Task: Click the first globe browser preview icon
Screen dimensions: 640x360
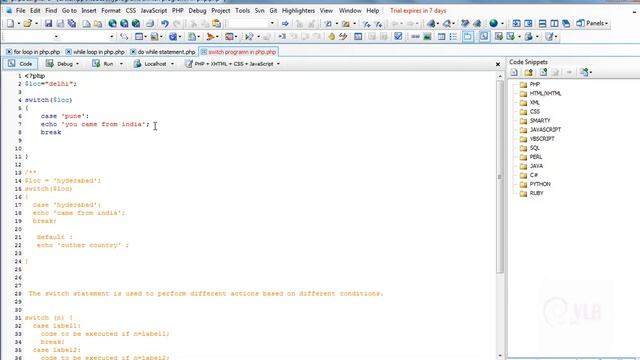Action: coord(112,24)
